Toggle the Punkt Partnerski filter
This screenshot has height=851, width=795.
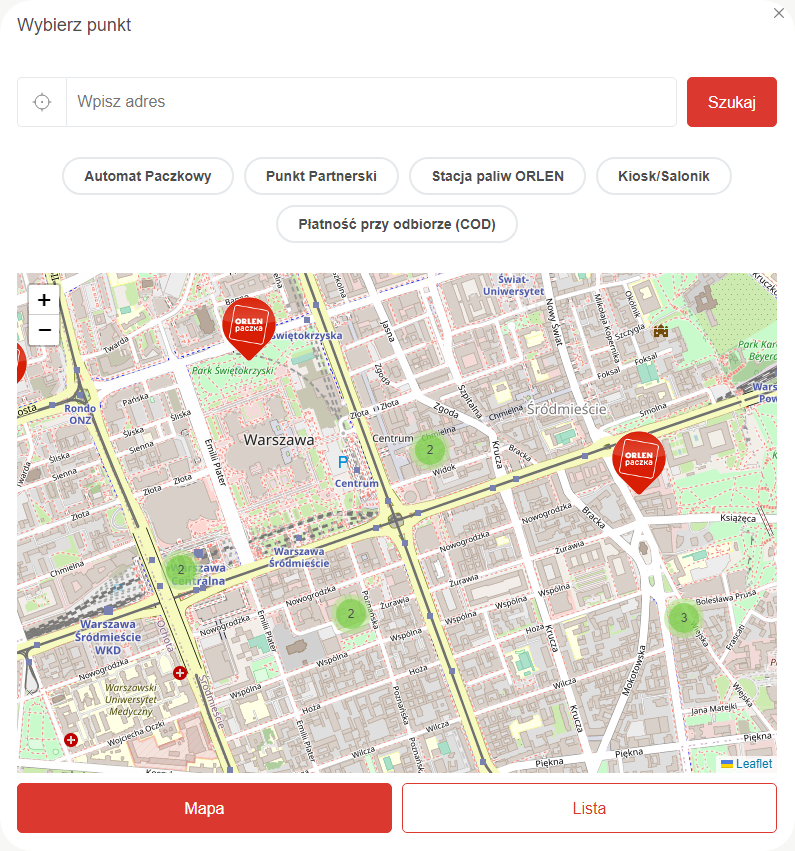click(321, 176)
